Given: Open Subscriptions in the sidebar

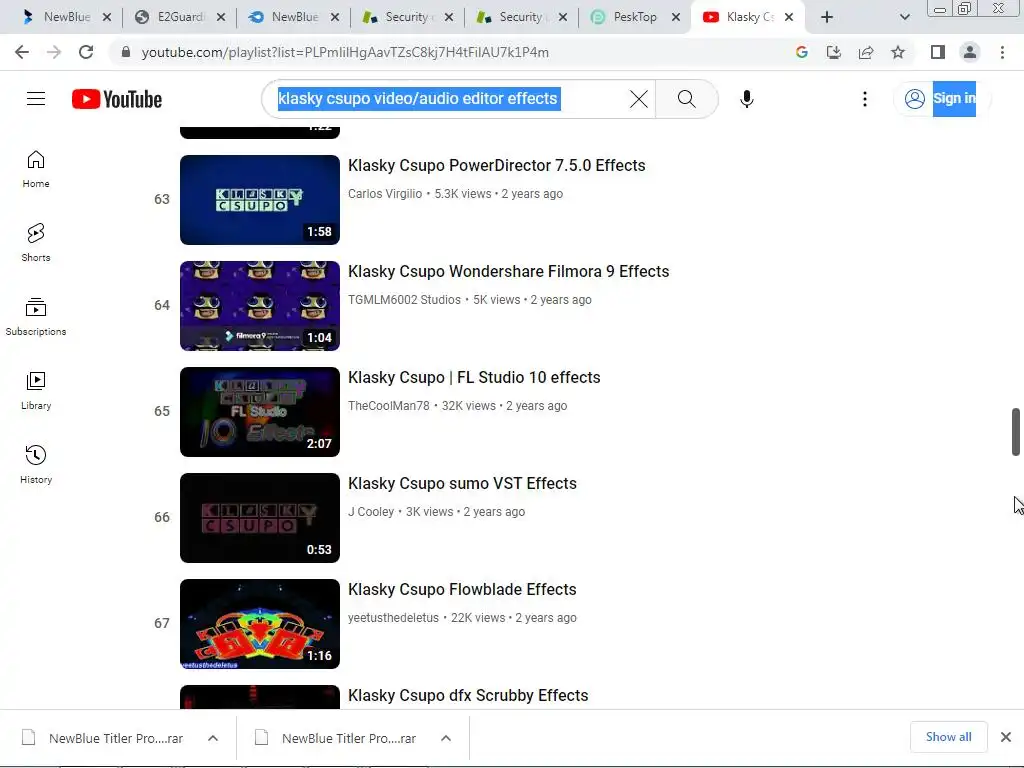Looking at the screenshot, I should pos(36,317).
